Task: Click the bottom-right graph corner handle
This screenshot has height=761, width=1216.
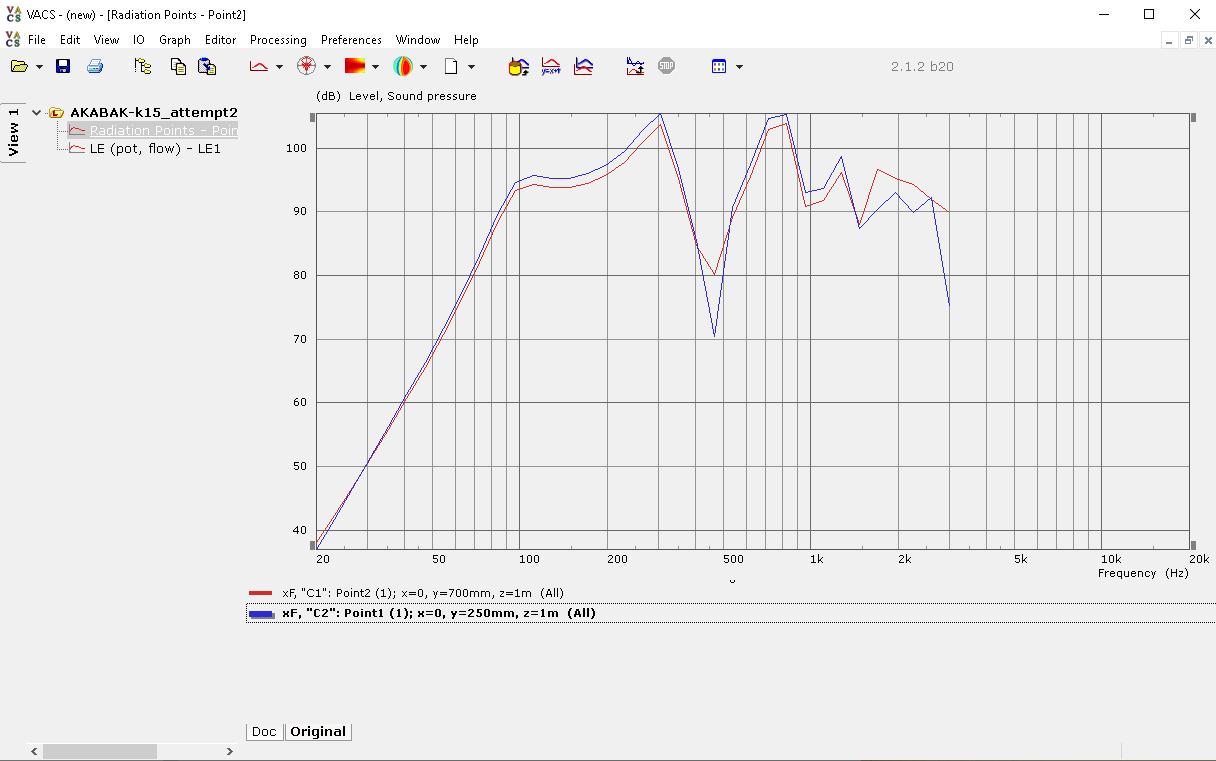Action: tap(1193, 544)
